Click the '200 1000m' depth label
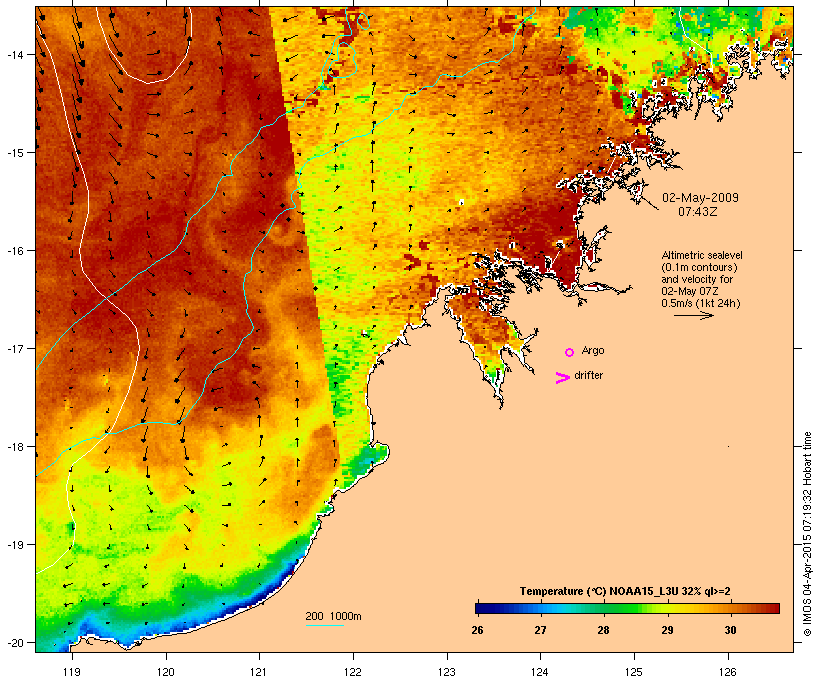 click(333, 616)
